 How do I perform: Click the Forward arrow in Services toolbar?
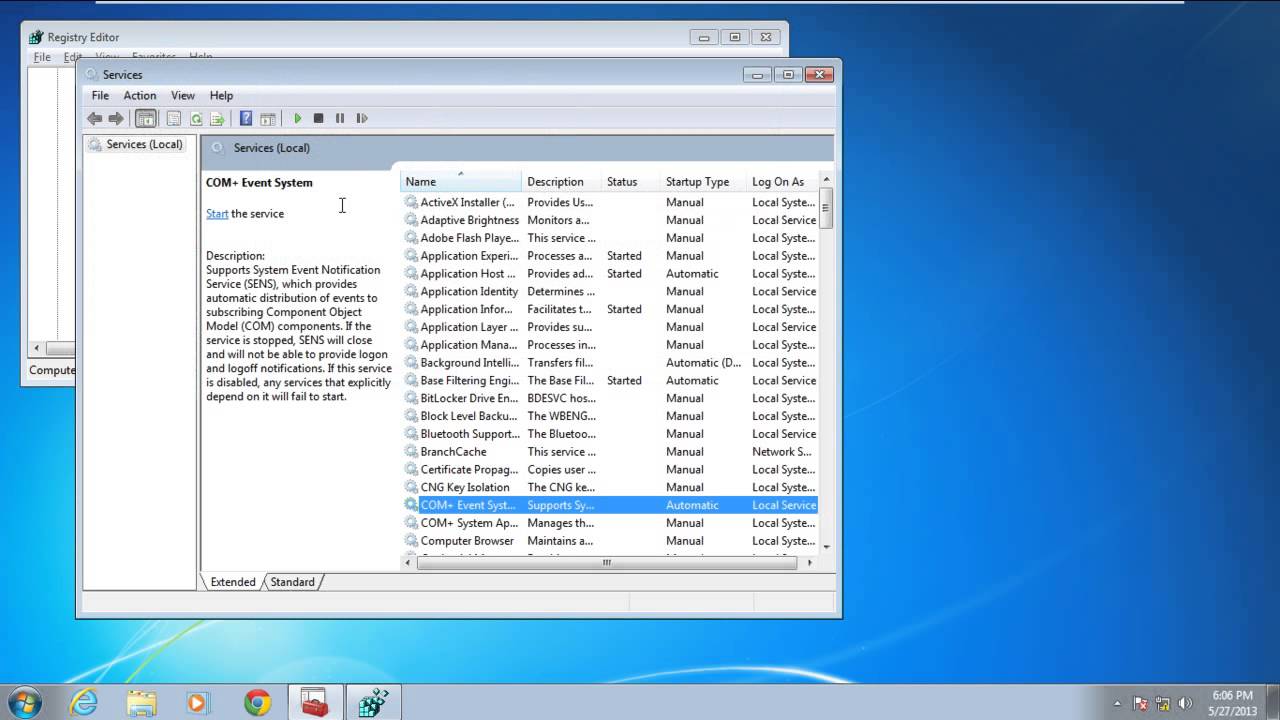[116, 118]
